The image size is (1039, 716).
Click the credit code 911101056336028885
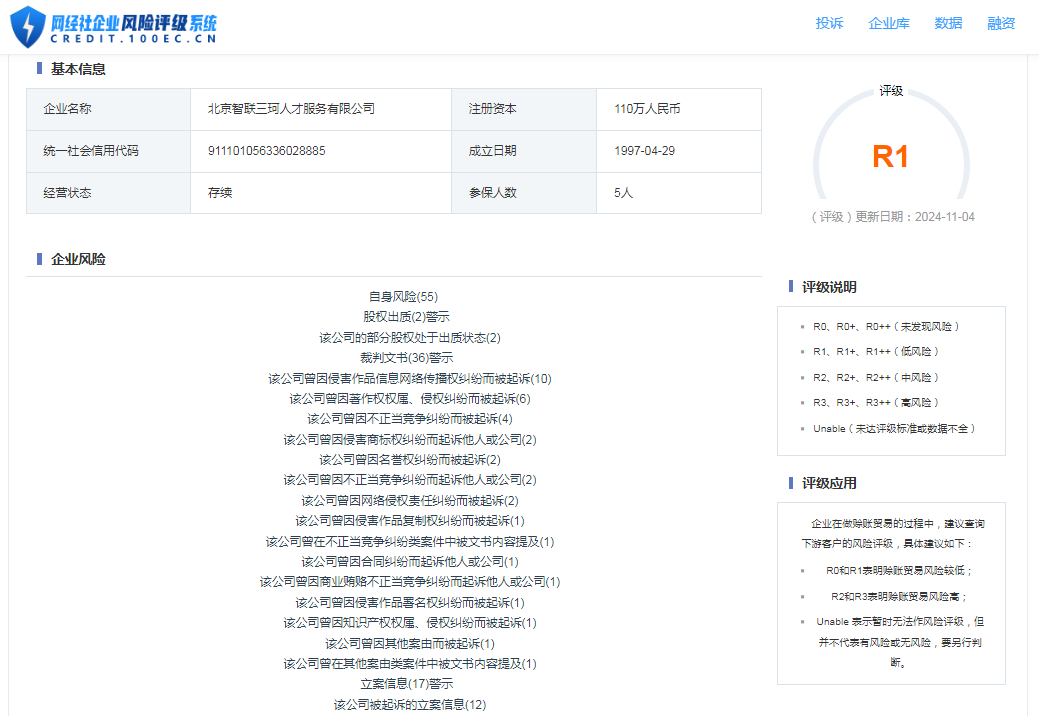(266, 151)
